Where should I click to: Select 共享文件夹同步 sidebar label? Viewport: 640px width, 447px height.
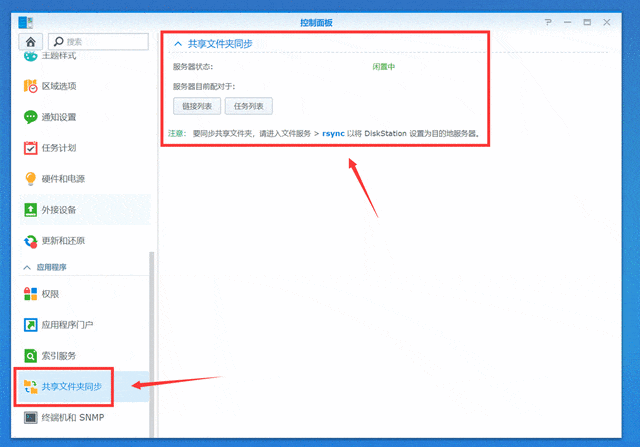point(72,387)
